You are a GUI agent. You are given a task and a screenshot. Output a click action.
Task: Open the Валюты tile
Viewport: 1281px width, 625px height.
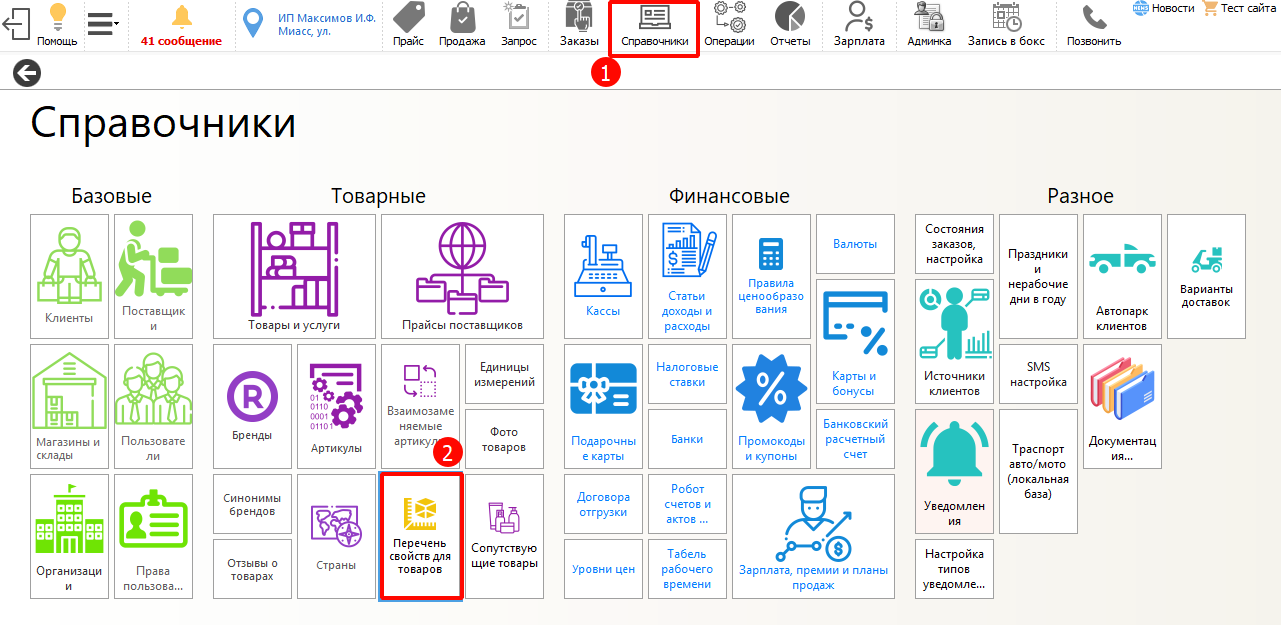tap(855, 244)
